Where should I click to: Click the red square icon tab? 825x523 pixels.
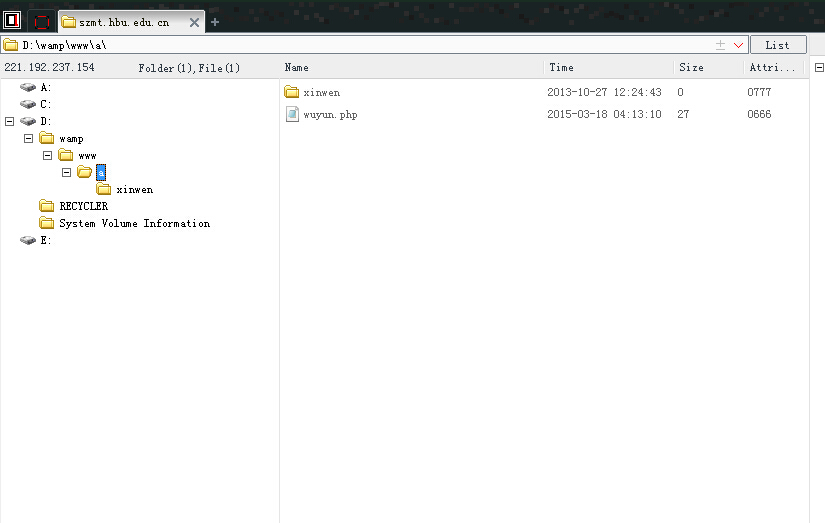click(42, 22)
